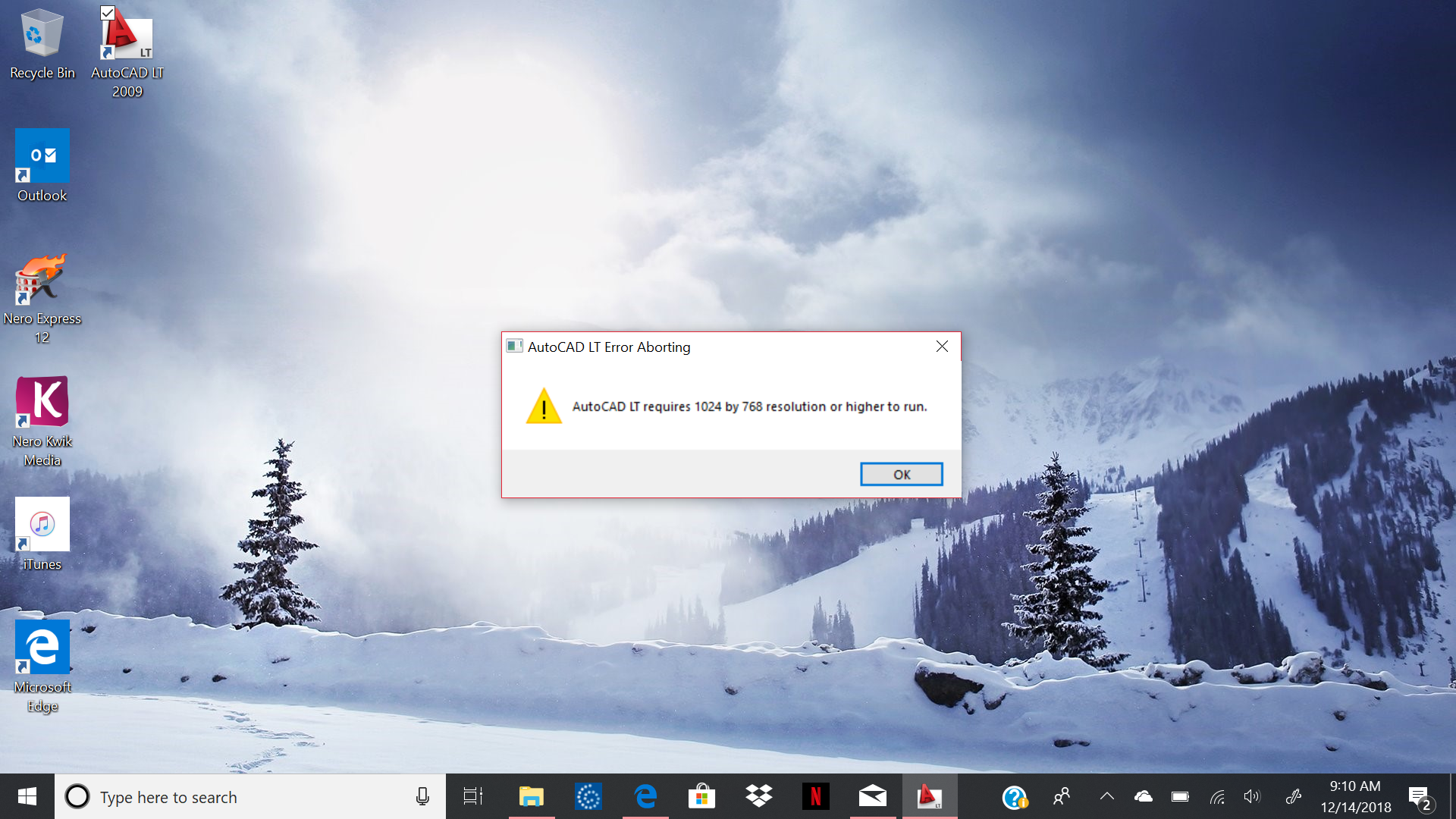Launch iTunes from the desktop

[42, 523]
